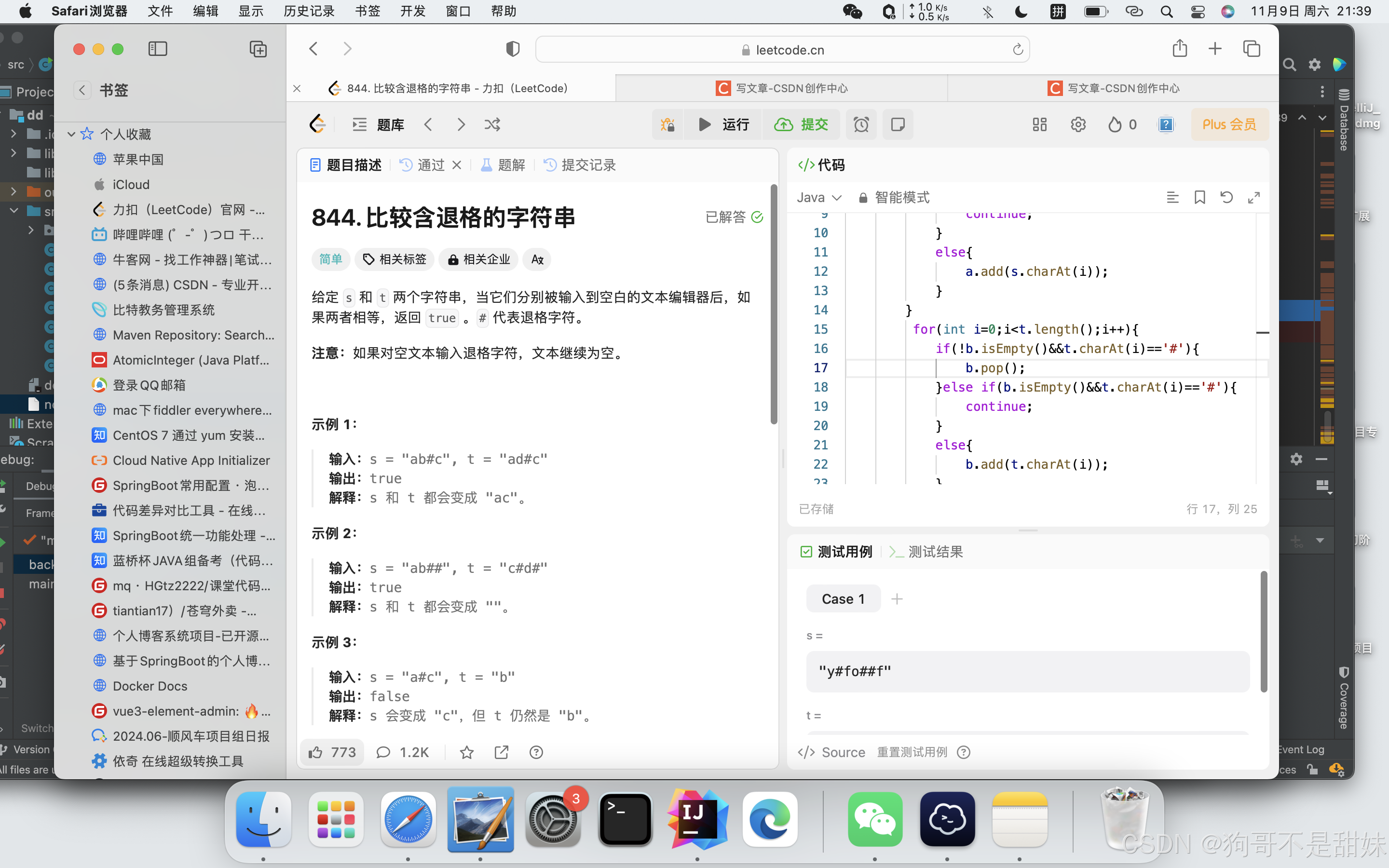Click the format code icon in editor
The width and height of the screenshot is (1389, 868).
point(1172,198)
